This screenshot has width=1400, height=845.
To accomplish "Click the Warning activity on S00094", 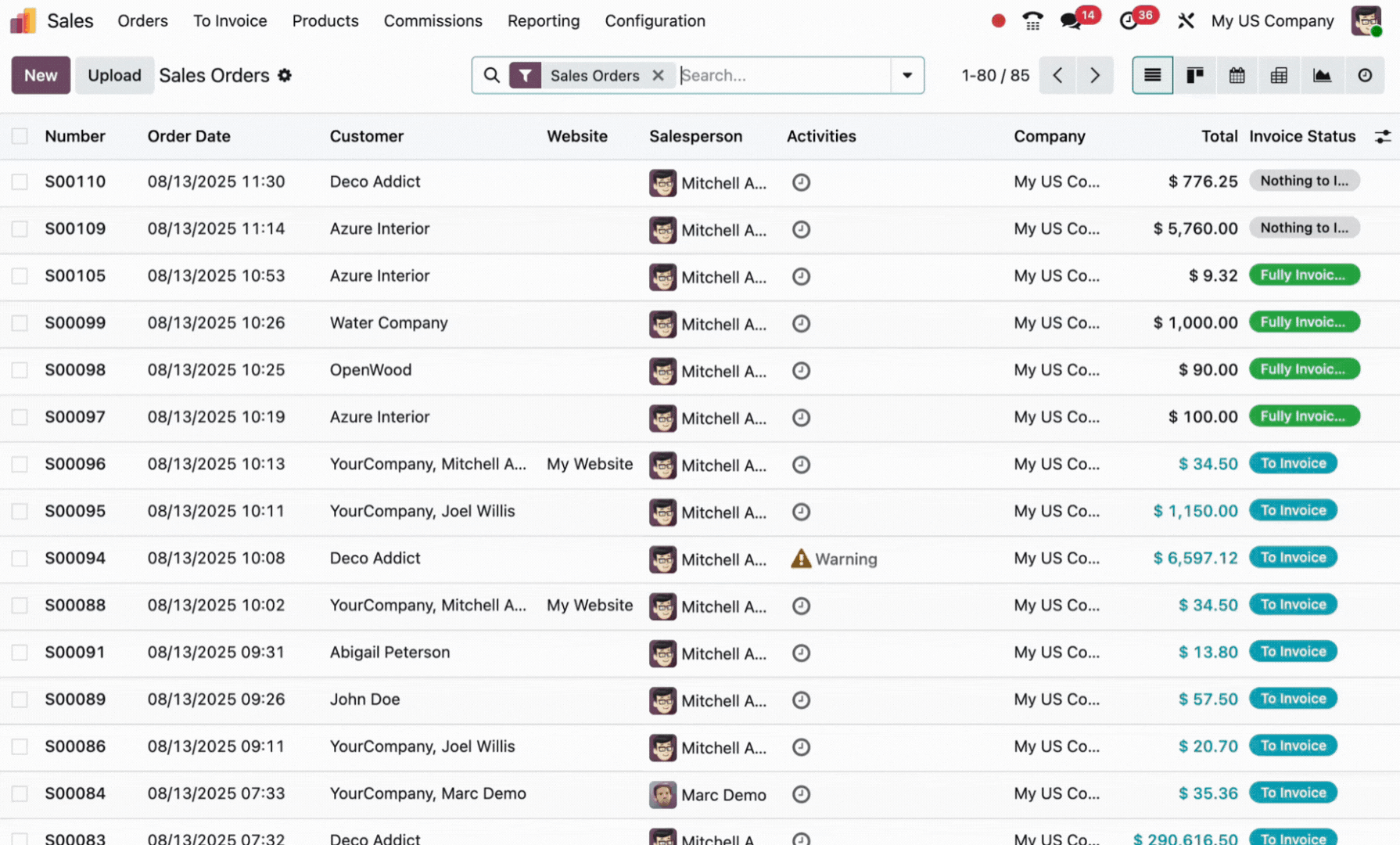I will pos(834,559).
